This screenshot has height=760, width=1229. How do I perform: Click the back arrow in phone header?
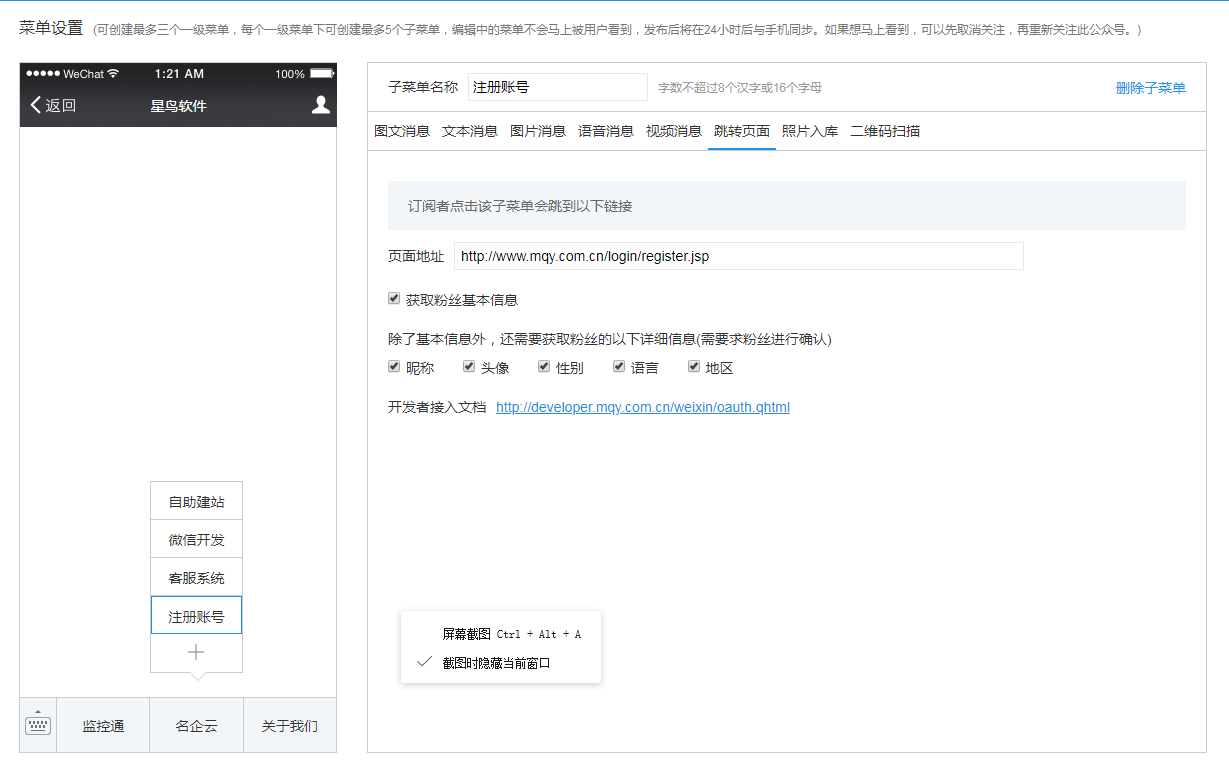36,105
